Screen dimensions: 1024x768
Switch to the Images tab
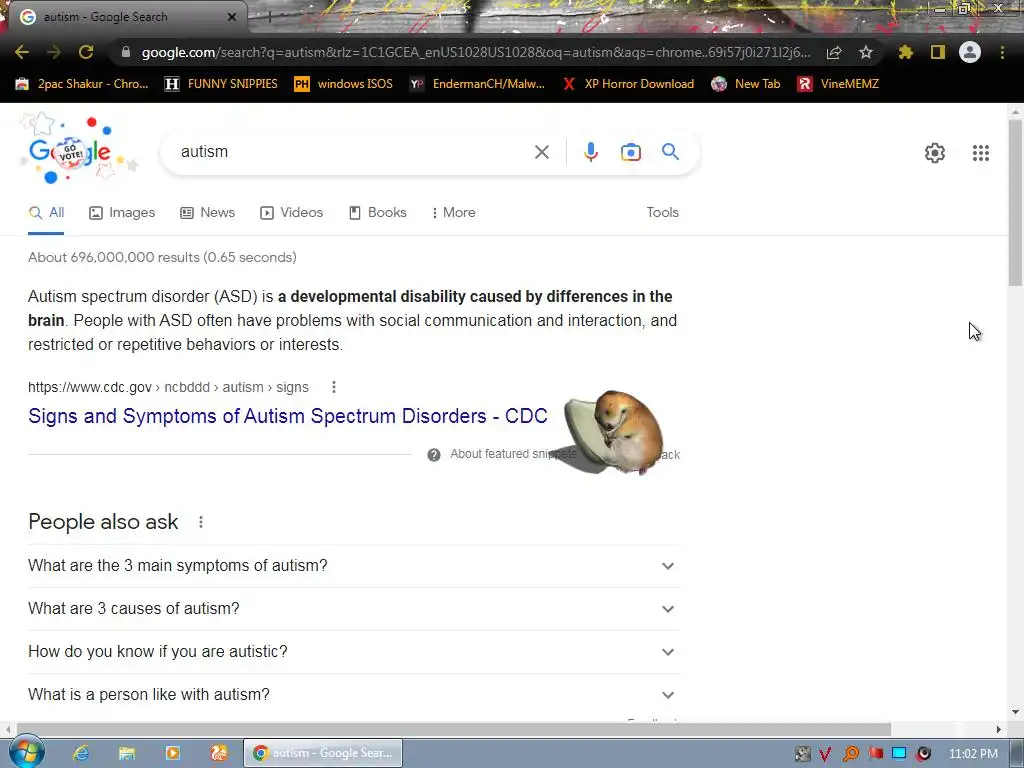pyautogui.click(x=122, y=212)
